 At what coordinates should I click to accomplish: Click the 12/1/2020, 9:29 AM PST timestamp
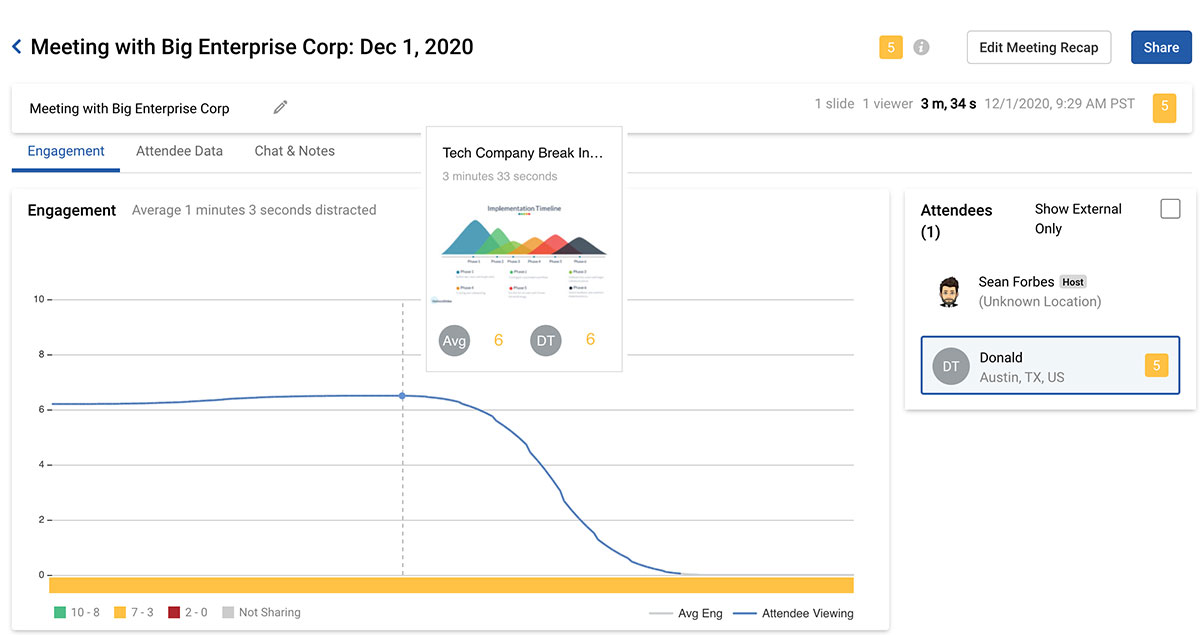tap(1060, 104)
